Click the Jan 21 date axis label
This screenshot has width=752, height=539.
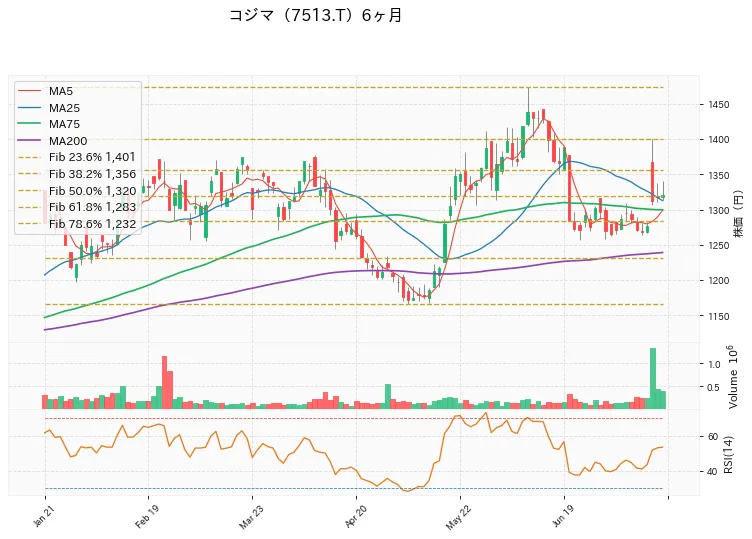point(43,517)
